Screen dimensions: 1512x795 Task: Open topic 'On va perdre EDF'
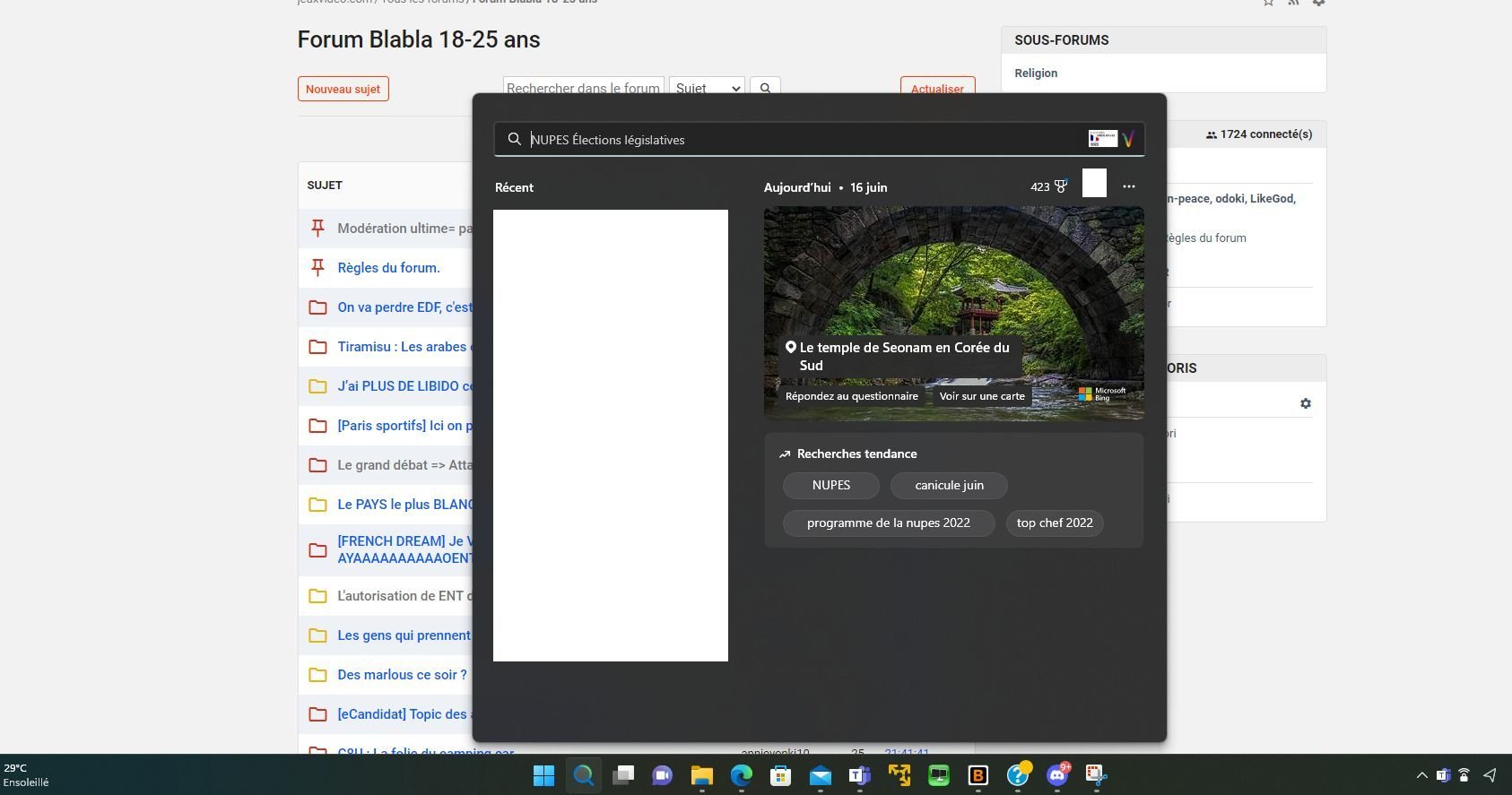pyautogui.click(x=404, y=307)
